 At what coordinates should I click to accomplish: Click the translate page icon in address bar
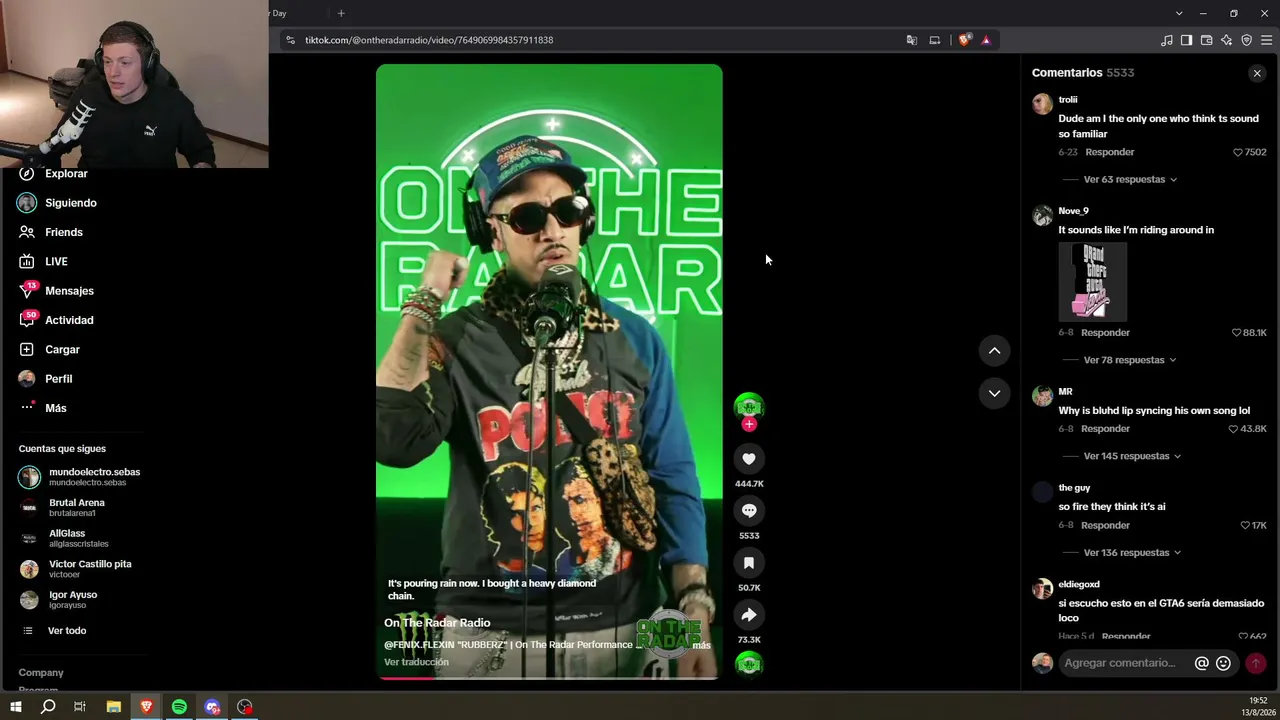point(912,40)
